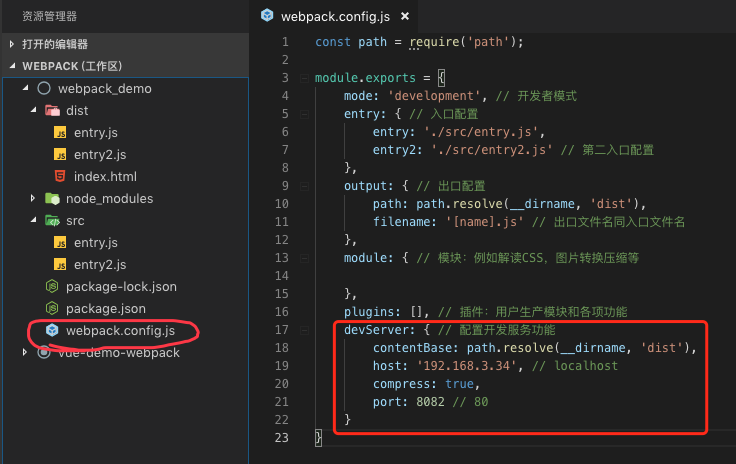Click the '[name].js' filename string
This screenshot has width=736, height=464.
click(x=484, y=221)
